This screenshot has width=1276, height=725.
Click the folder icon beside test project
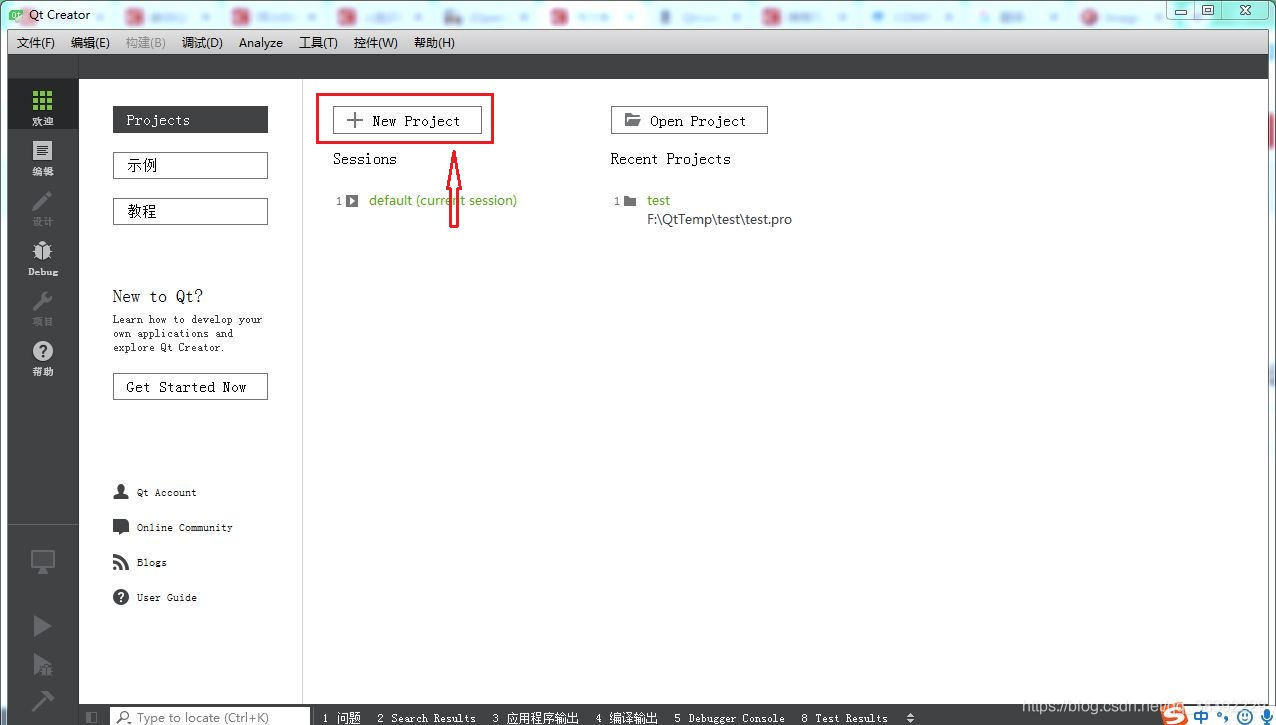pyautogui.click(x=630, y=201)
